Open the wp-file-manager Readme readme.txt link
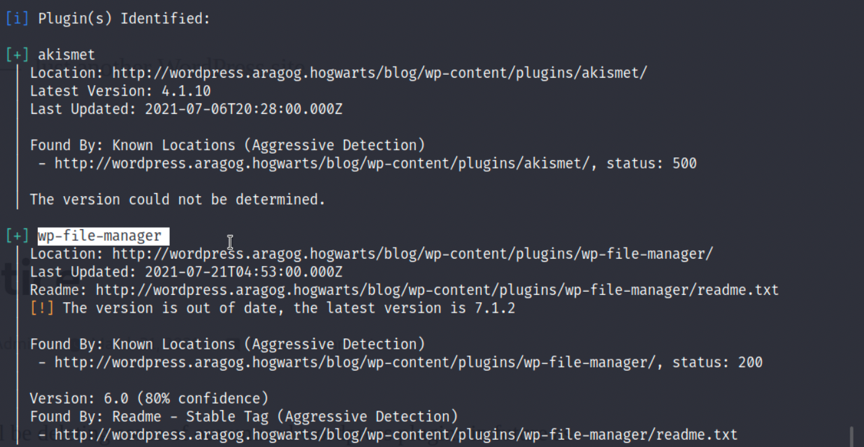This screenshot has width=864, height=447. coord(437,290)
